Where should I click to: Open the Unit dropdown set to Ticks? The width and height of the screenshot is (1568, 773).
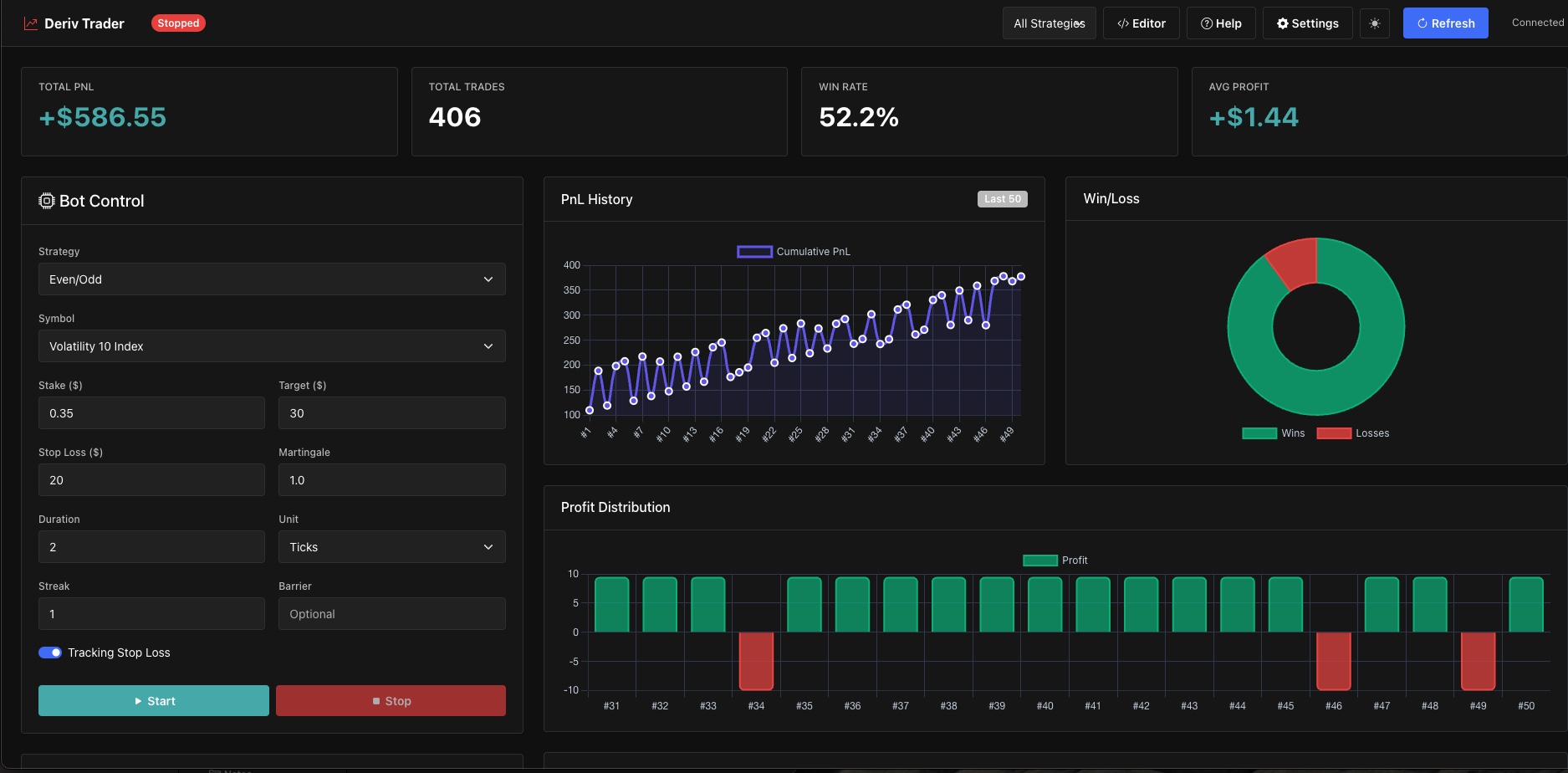[391, 547]
